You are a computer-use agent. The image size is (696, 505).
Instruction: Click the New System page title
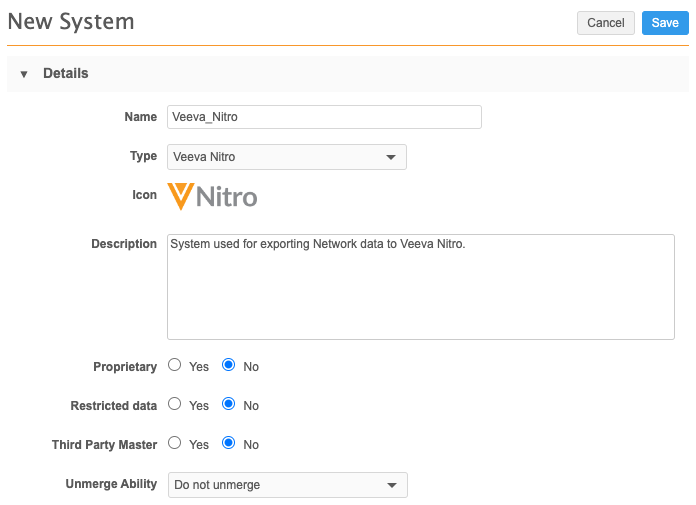pyautogui.click(x=71, y=21)
